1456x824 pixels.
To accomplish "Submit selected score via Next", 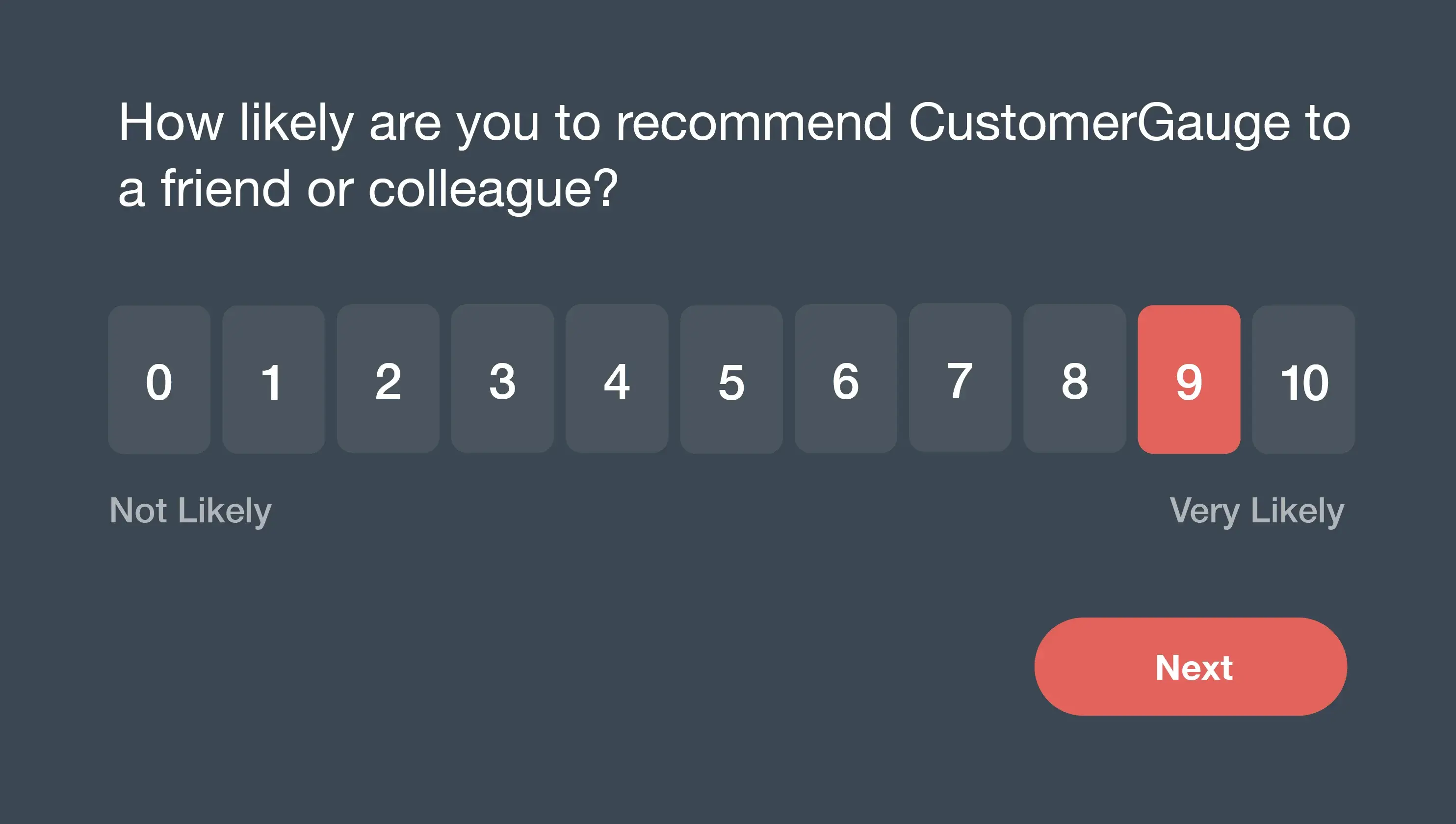I will click(1196, 665).
